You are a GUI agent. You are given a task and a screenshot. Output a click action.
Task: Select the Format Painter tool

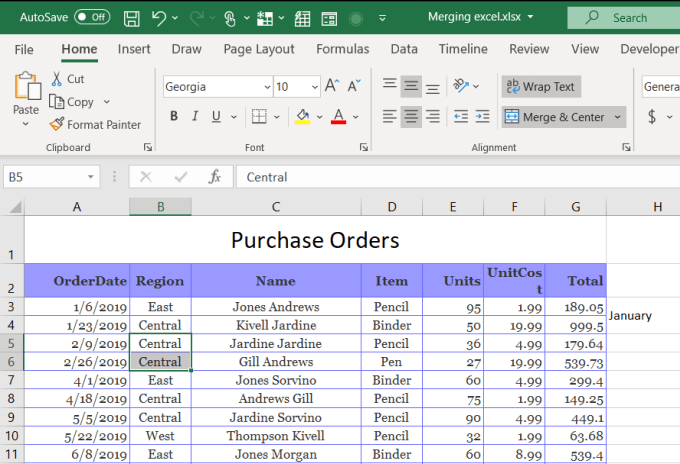click(x=95, y=125)
